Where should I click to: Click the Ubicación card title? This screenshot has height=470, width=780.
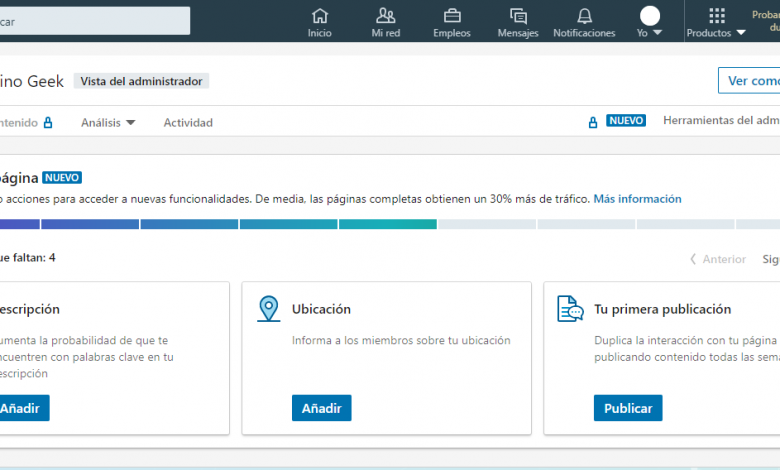point(321,309)
